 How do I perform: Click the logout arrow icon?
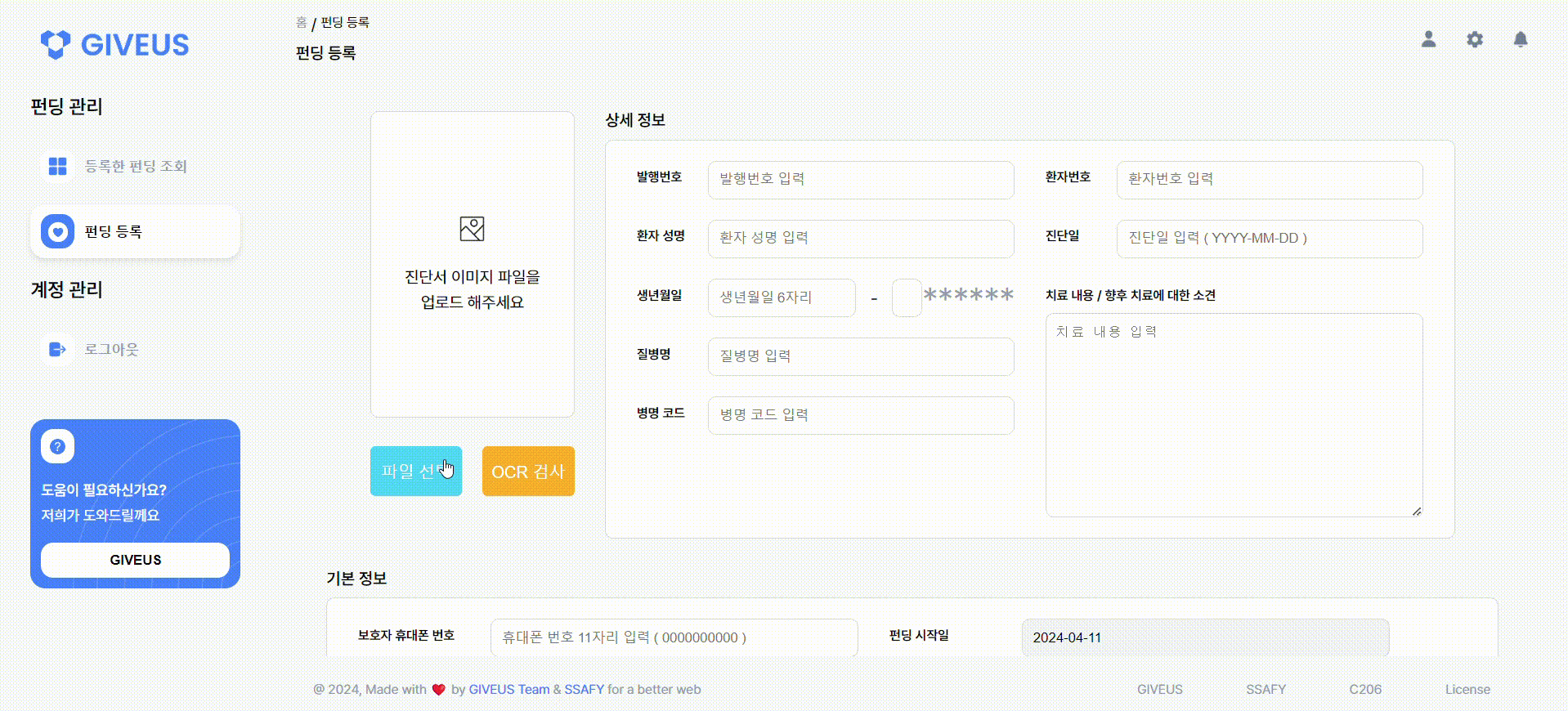[x=57, y=349]
